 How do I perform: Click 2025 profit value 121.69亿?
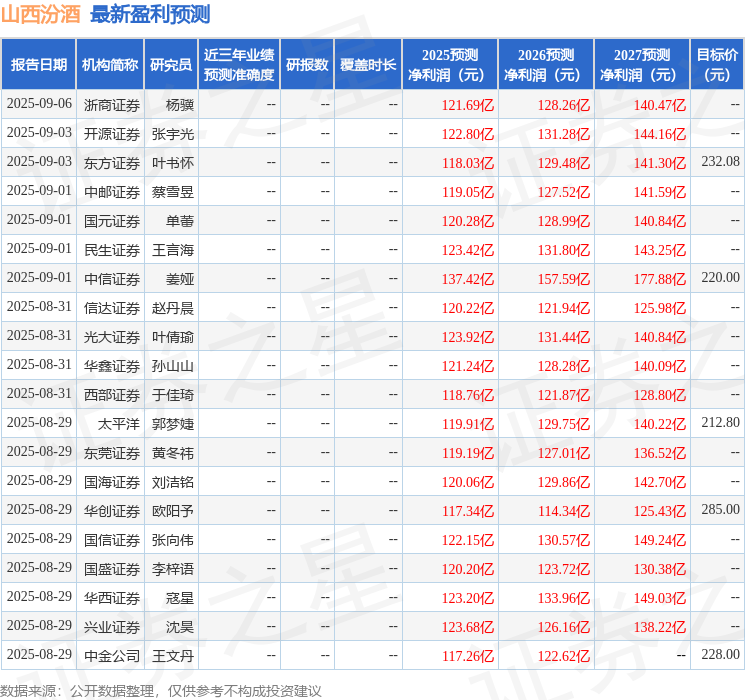click(468, 105)
